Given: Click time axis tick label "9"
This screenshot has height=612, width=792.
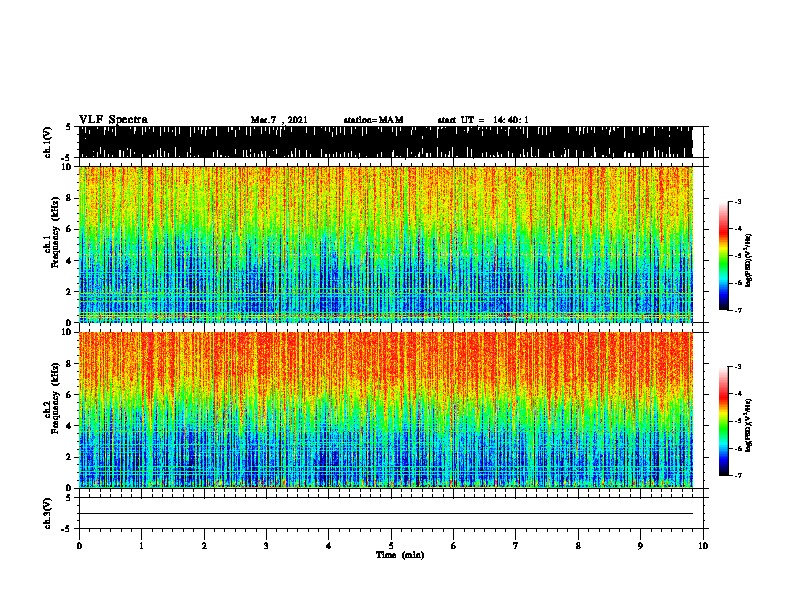Looking at the screenshot, I should pyautogui.click(x=640, y=545).
